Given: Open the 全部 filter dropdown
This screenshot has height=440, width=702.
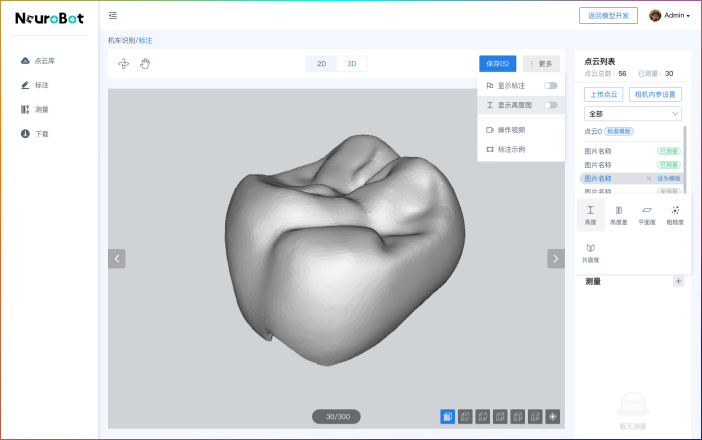Looking at the screenshot, I should tap(632, 114).
